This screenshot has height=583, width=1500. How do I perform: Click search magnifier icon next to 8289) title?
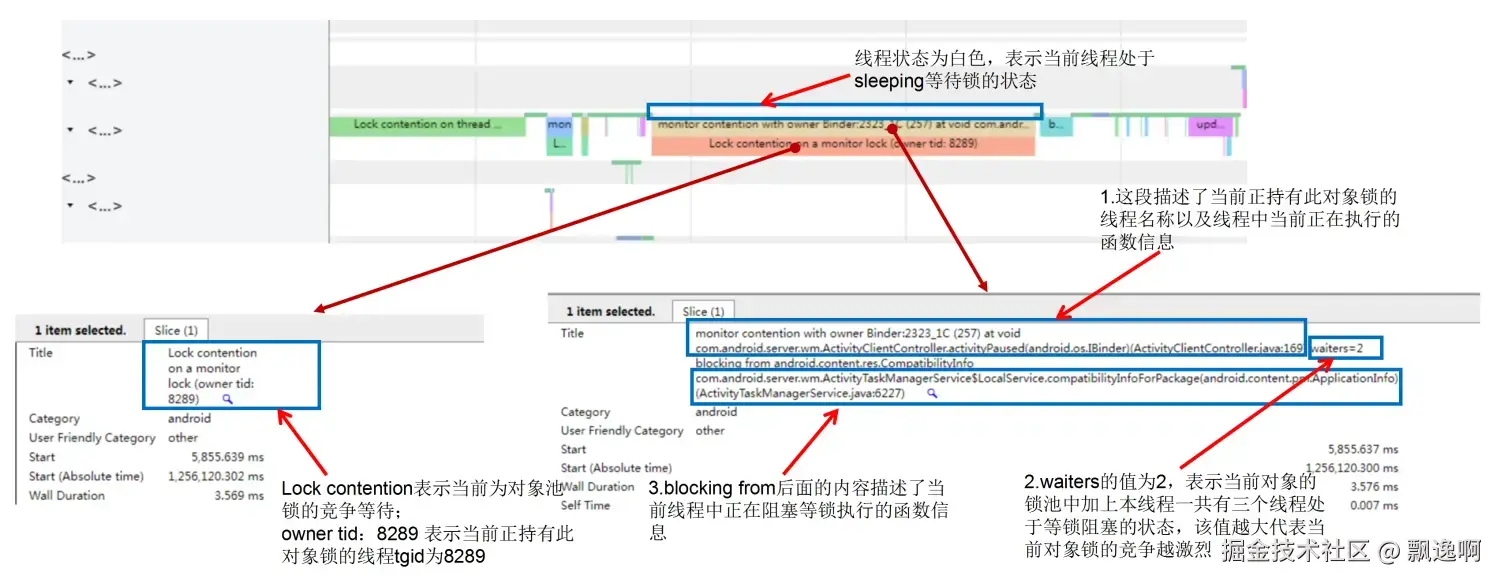228,398
